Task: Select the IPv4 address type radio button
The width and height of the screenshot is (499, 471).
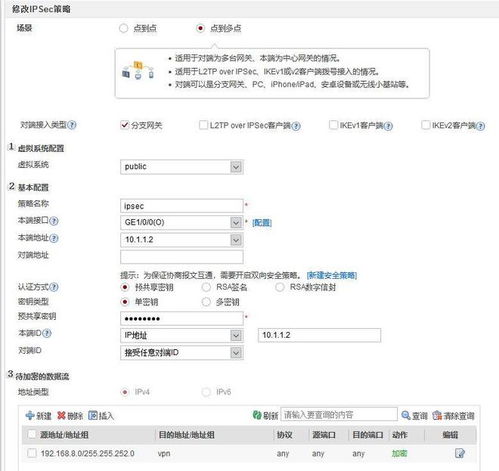Action: pos(125,392)
